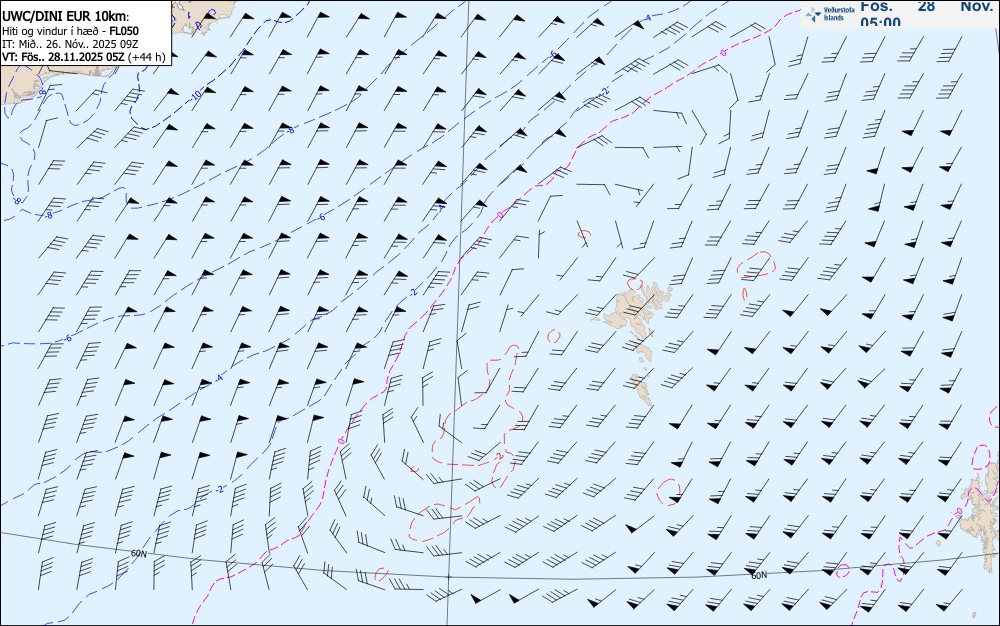Click the '(+44 h)' forecast offset text
1000x626 pixels.
[x=147, y=57]
